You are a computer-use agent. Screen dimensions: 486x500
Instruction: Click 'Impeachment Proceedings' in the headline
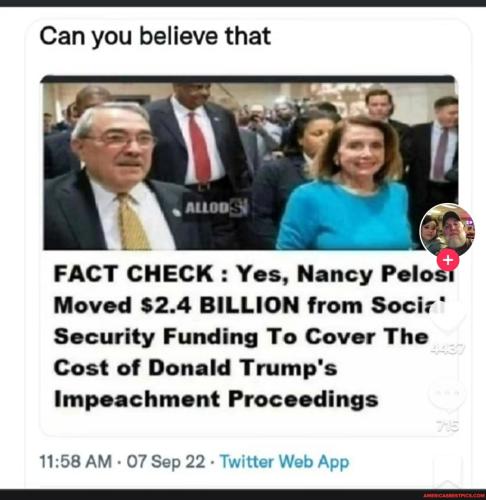[216, 399]
